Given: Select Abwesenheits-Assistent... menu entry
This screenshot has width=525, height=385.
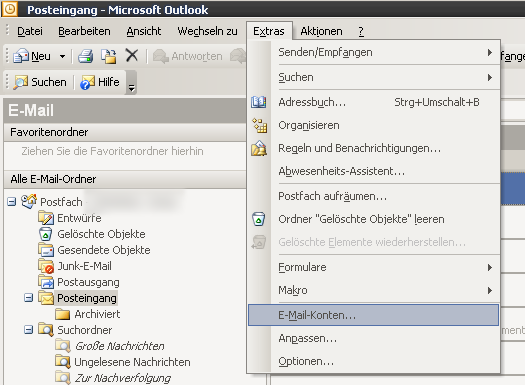Looking at the screenshot, I should point(373,171).
